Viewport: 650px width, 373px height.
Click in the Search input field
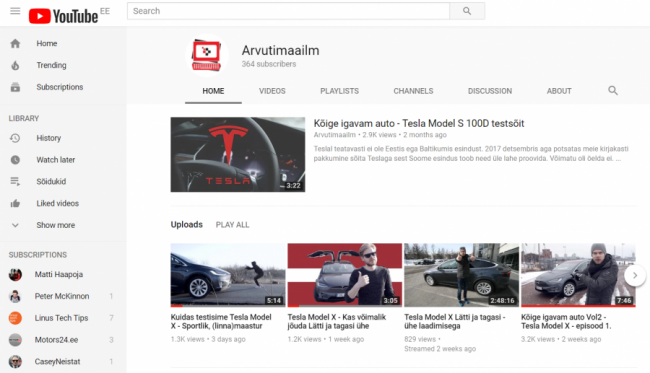(x=289, y=11)
